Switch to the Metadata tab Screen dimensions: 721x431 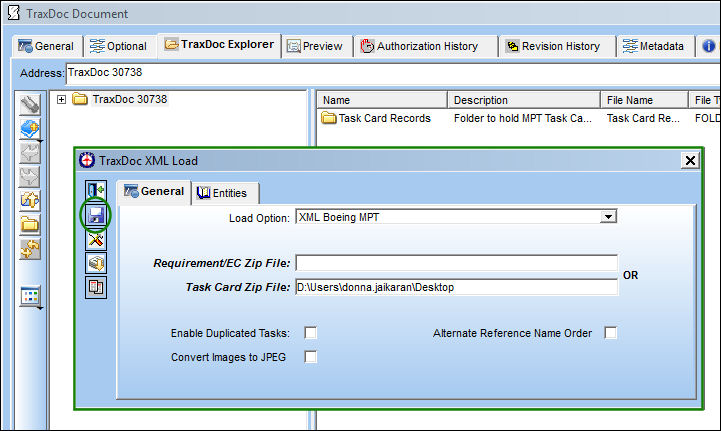point(654,46)
